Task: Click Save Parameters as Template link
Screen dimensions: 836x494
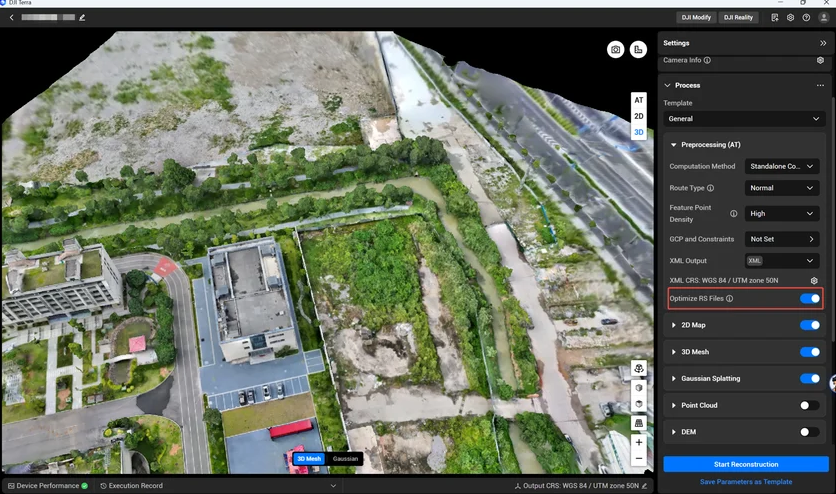Action: click(746, 482)
